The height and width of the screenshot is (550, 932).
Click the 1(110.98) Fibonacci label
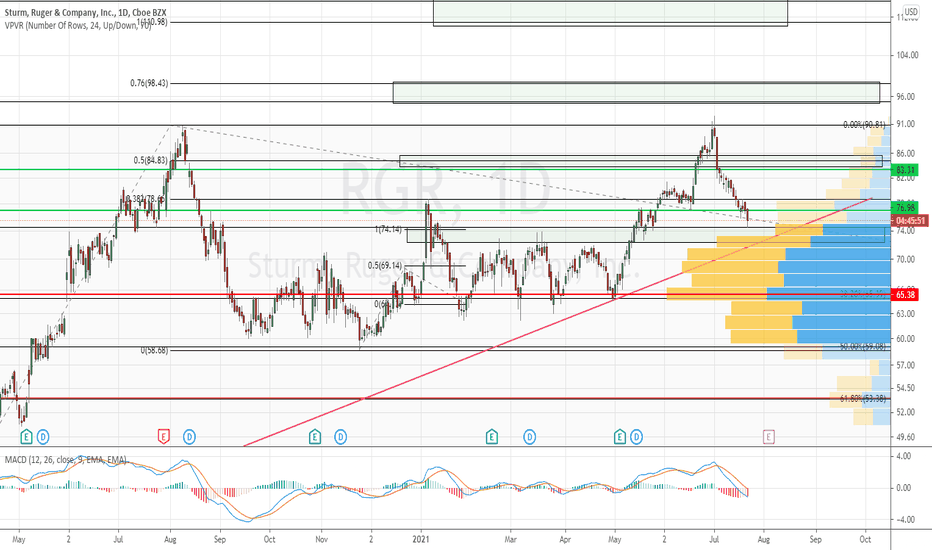tap(152, 22)
